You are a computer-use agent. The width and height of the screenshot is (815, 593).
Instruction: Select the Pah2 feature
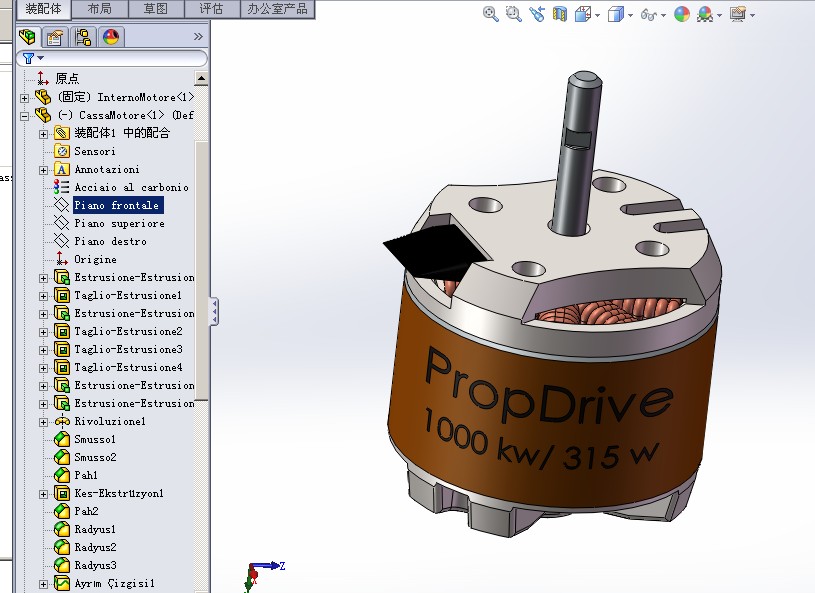pyautogui.click(x=86, y=511)
